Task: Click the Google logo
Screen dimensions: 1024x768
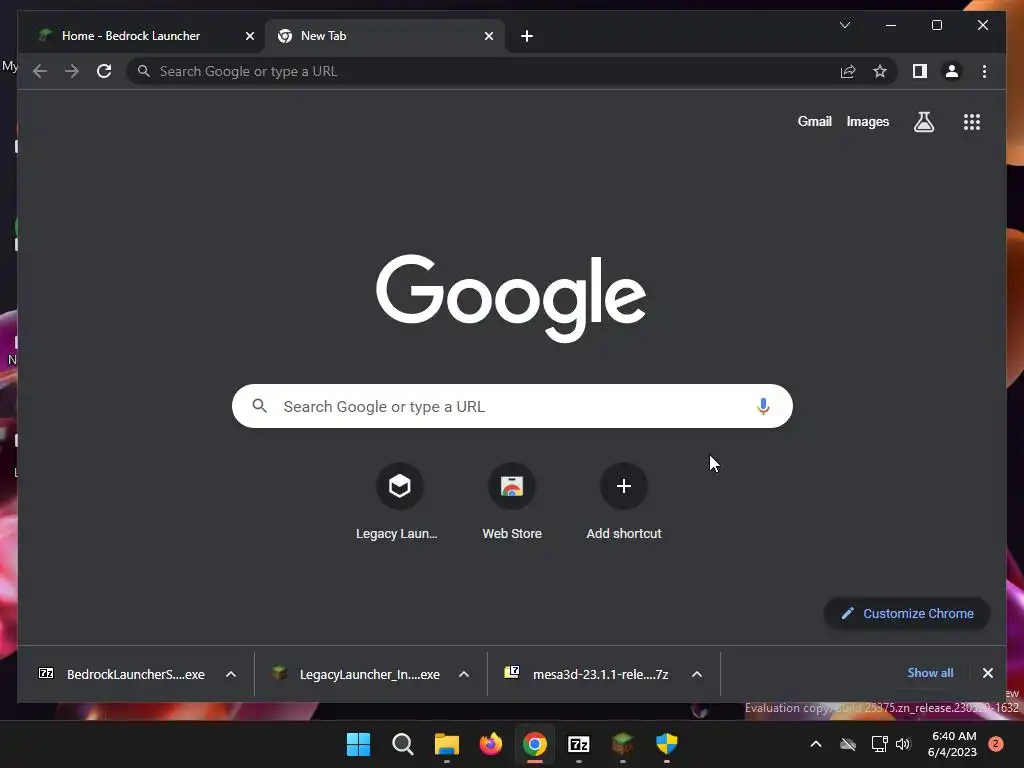Action: (511, 298)
